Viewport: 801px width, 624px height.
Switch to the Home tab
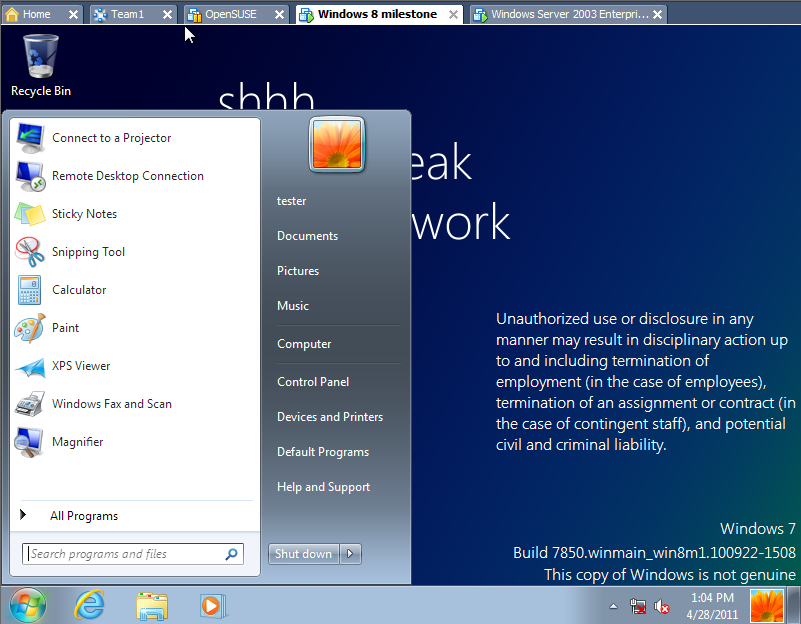coord(36,14)
